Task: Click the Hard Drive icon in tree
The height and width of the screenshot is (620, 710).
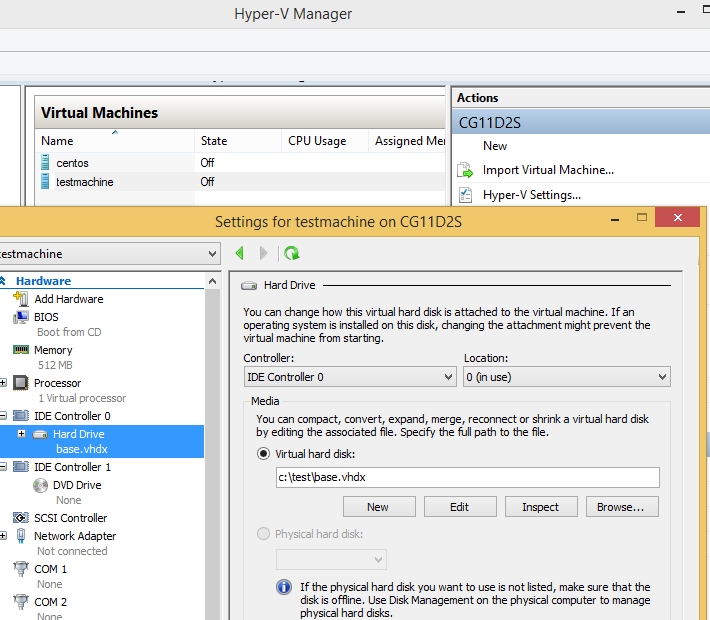Action: click(x=40, y=434)
